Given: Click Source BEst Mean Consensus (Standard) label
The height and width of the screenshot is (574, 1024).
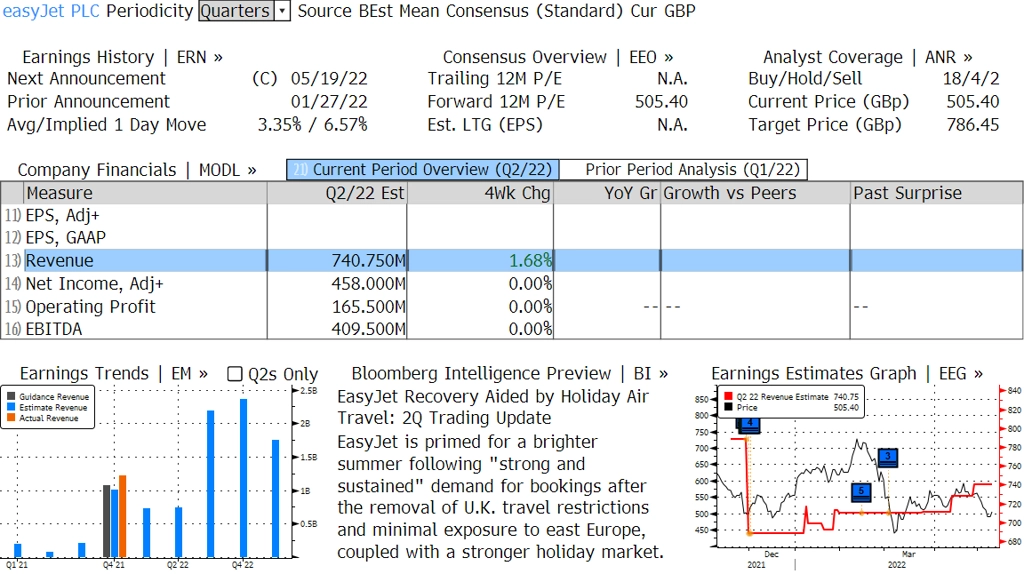Looking at the screenshot, I should click(460, 11).
